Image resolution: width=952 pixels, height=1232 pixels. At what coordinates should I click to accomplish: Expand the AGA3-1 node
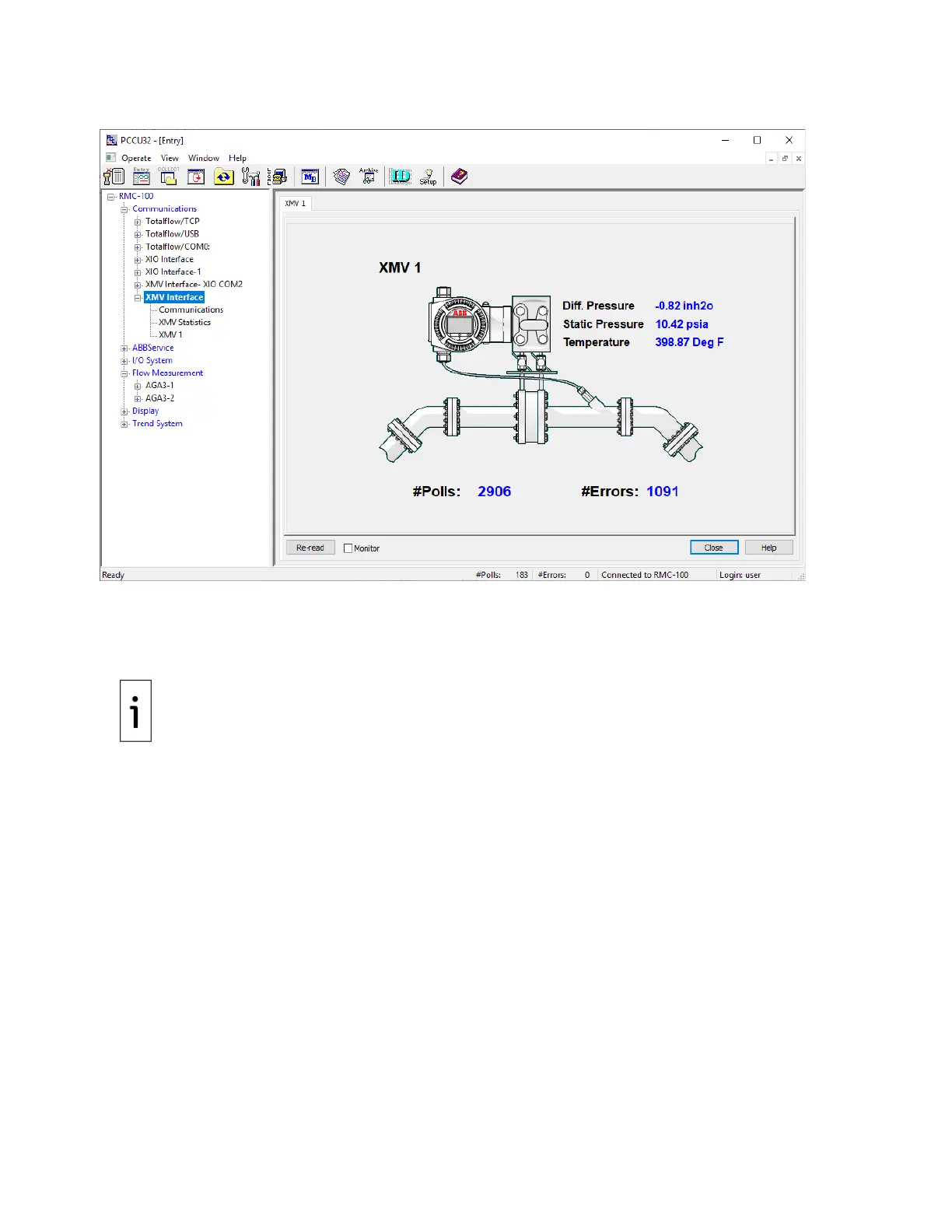pos(138,386)
